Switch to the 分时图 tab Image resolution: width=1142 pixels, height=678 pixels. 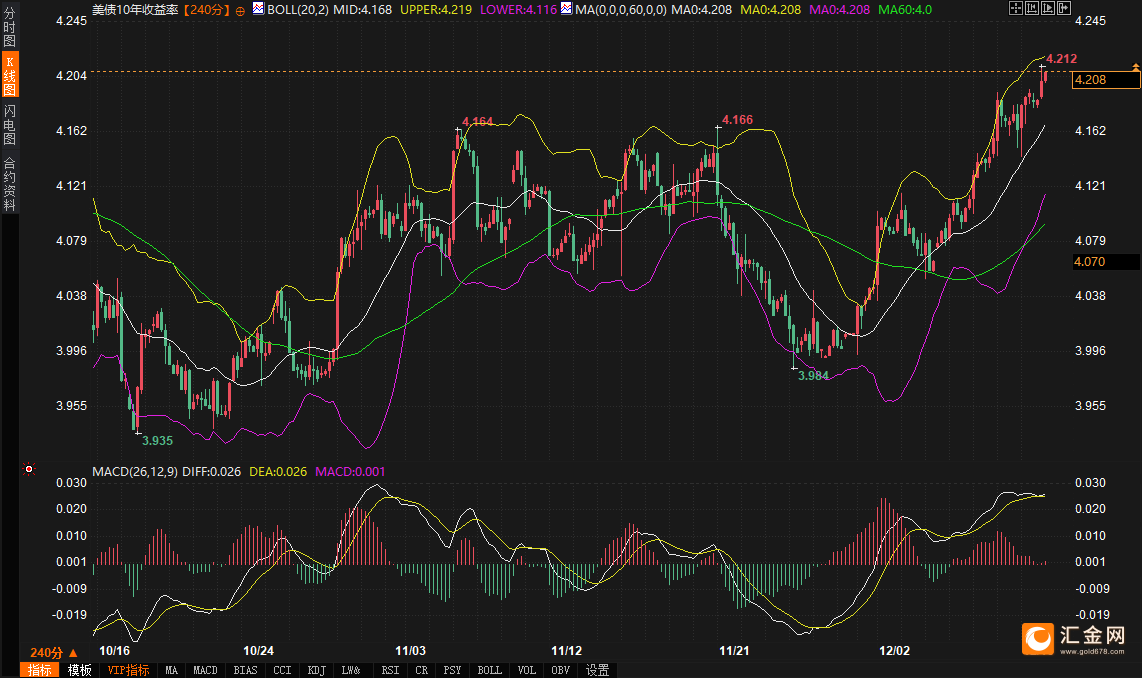(x=9, y=27)
